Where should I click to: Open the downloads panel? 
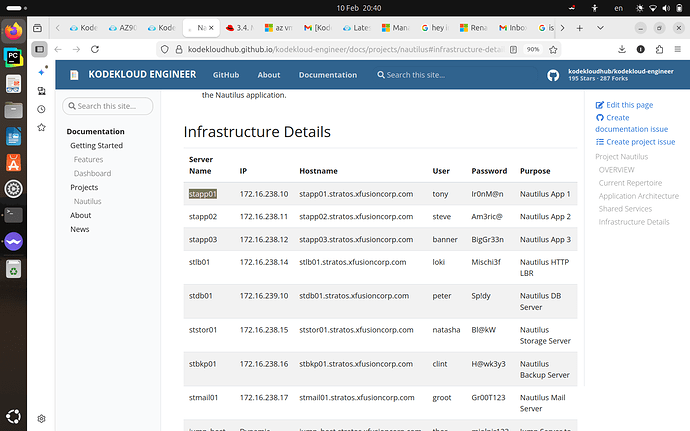[x=622, y=49]
